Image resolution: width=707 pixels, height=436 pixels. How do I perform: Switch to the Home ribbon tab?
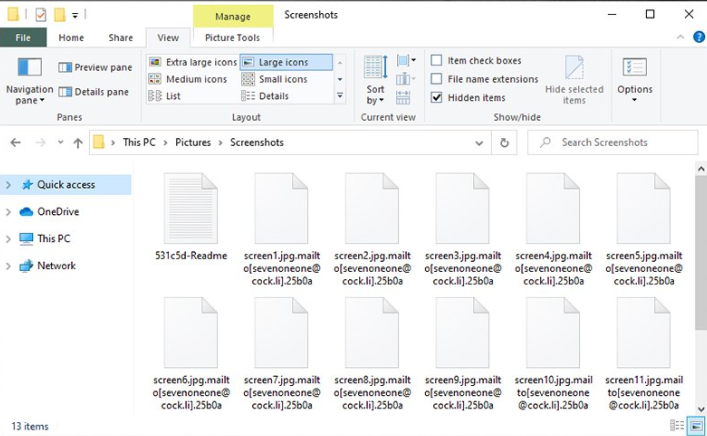(x=71, y=38)
